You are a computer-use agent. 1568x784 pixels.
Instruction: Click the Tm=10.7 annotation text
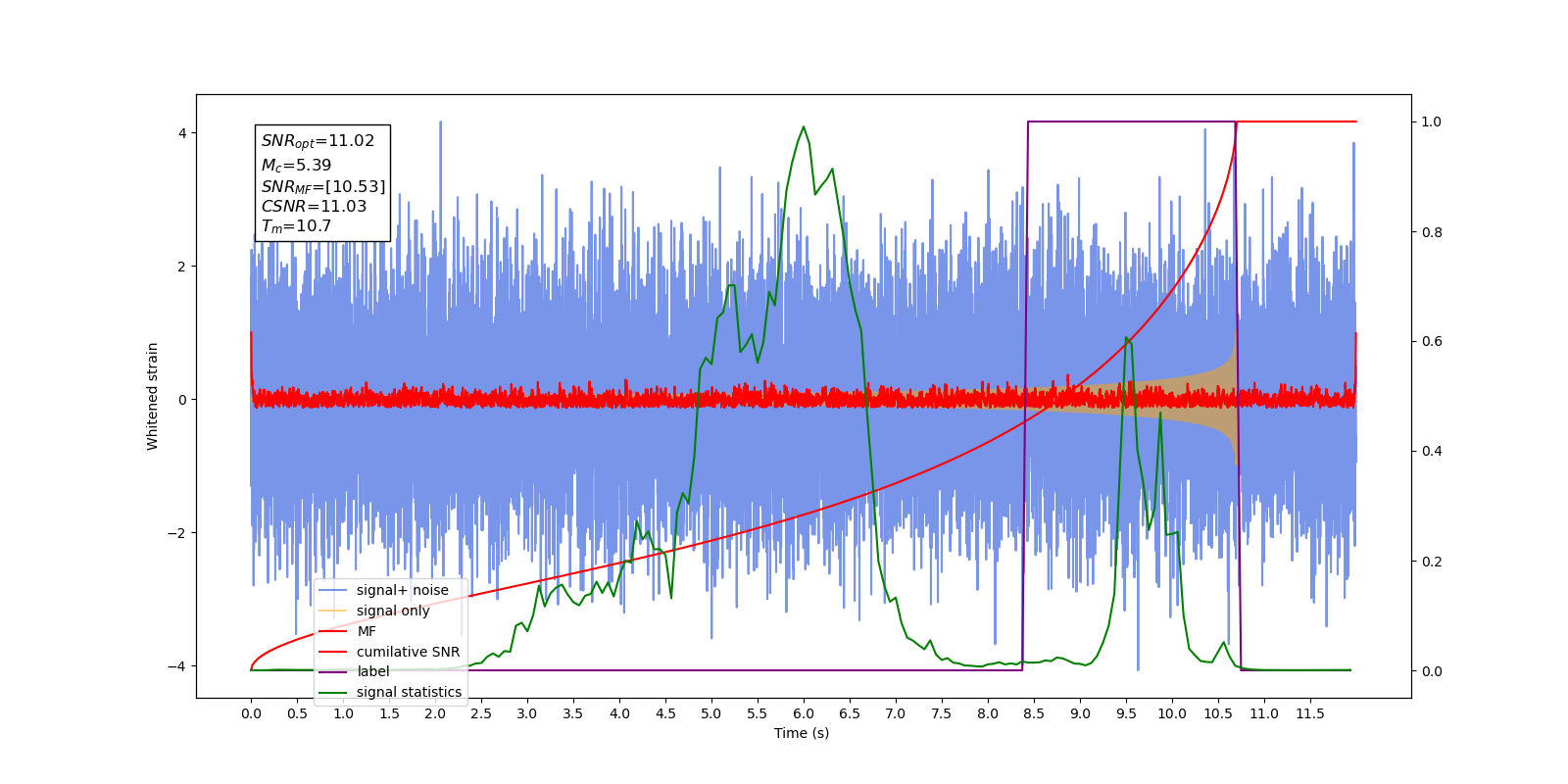click(x=296, y=226)
